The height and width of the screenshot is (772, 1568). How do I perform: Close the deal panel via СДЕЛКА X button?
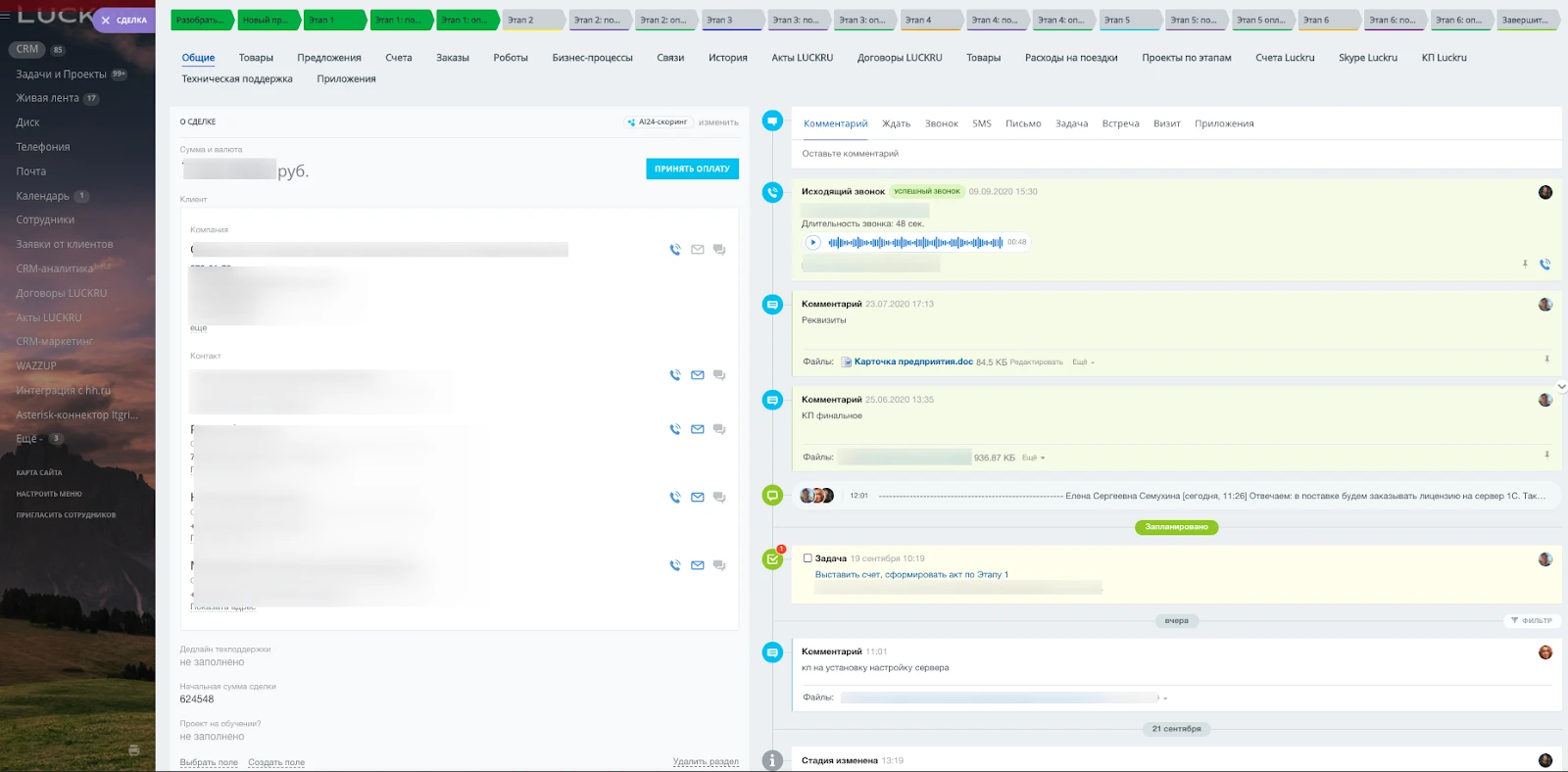click(x=106, y=21)
